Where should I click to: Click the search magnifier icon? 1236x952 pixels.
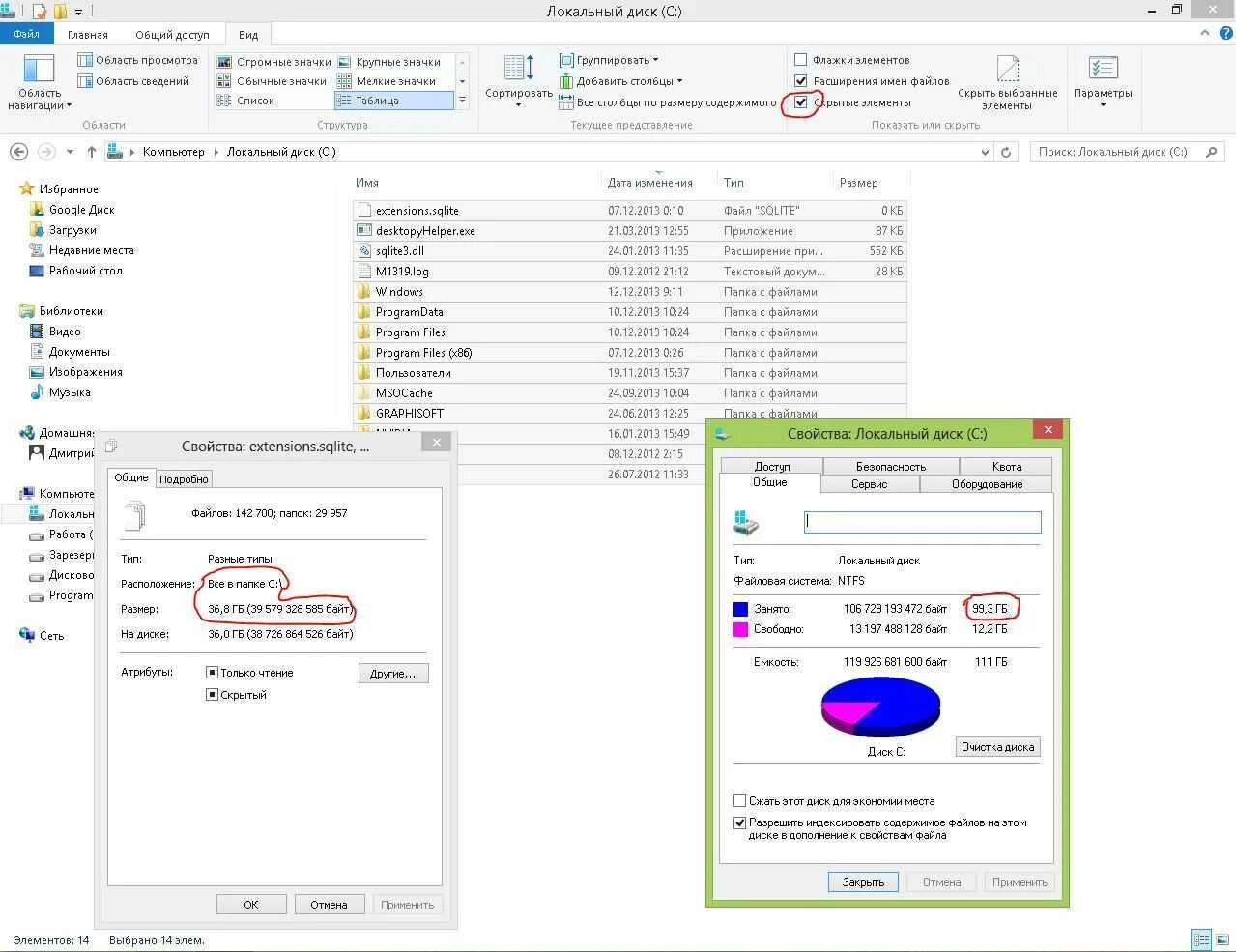(x=1211, y=152)
